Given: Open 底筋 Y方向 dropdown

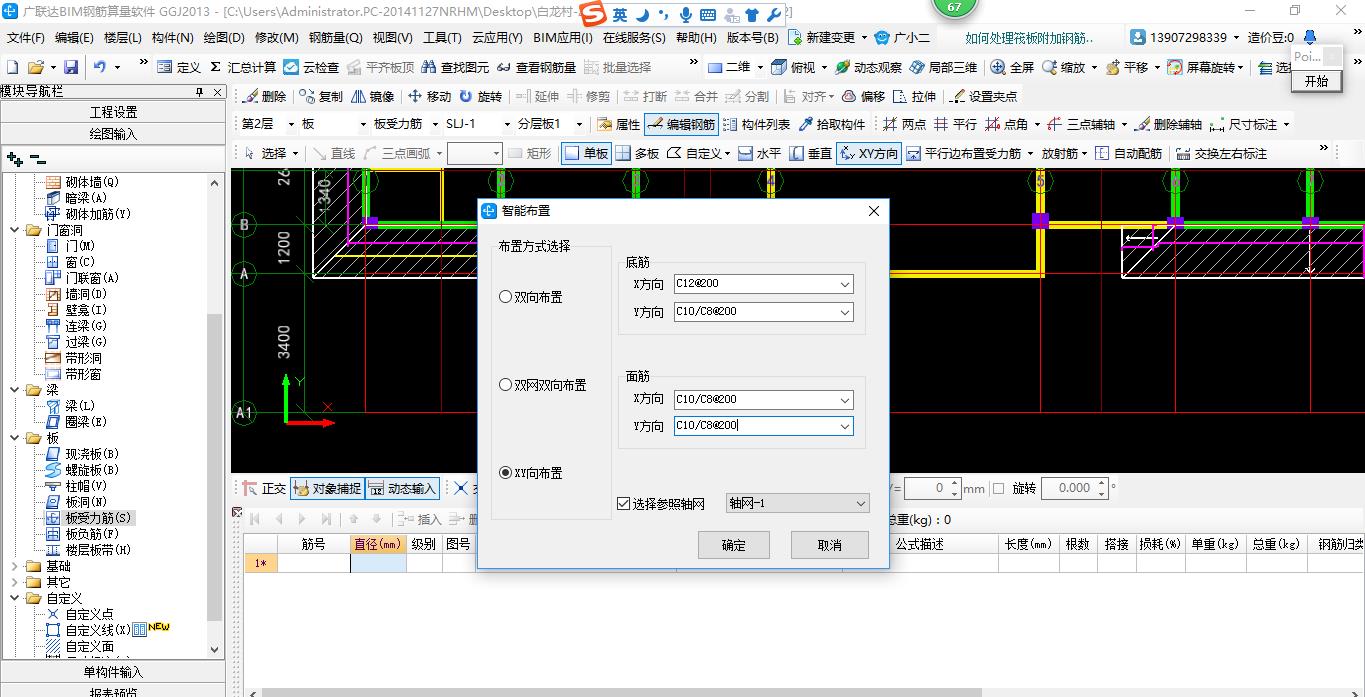Looking at the screenshot, I should coord(845,312).
